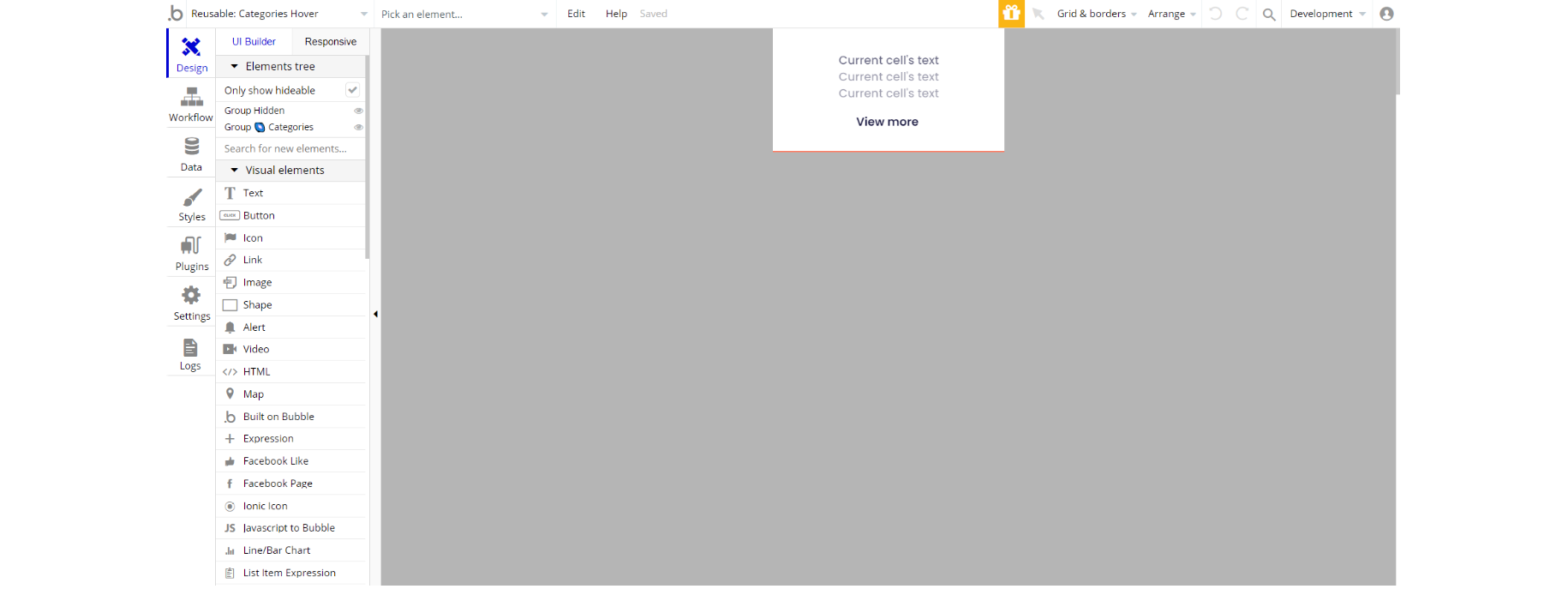
Task: Toggle visibility of Group Hidden
Action: point(358,111)
